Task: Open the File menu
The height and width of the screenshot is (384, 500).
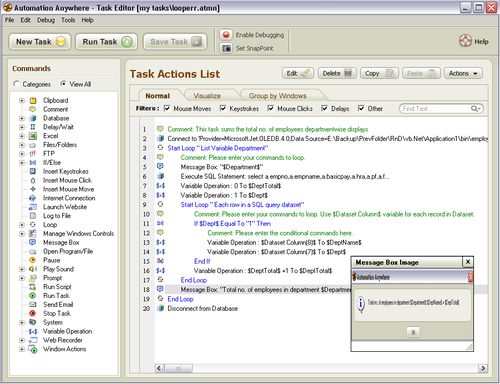Action: point(9,20)
